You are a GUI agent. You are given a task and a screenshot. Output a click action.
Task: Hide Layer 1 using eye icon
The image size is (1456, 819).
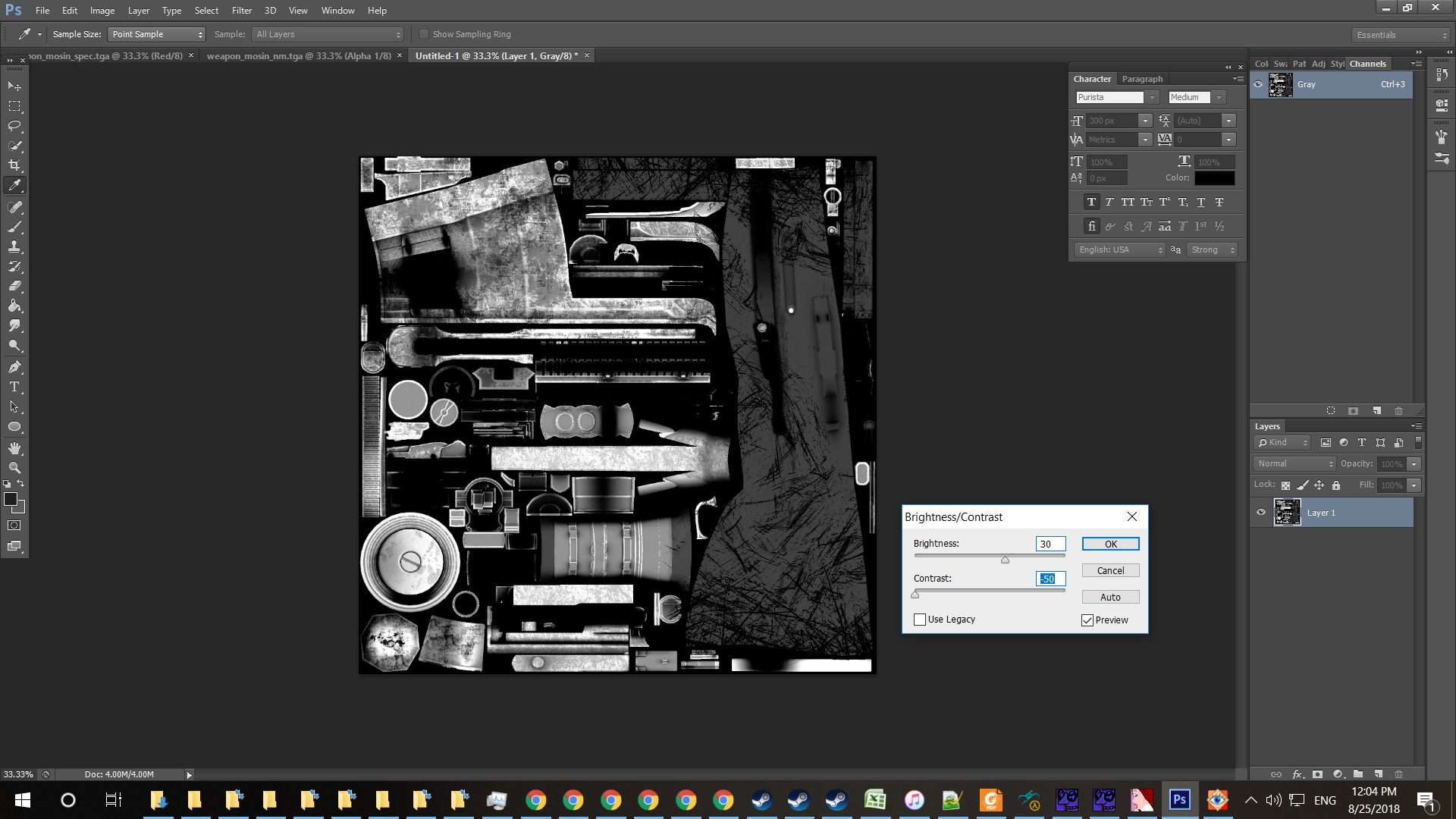pyautogui.click(x=1261, y=513)
